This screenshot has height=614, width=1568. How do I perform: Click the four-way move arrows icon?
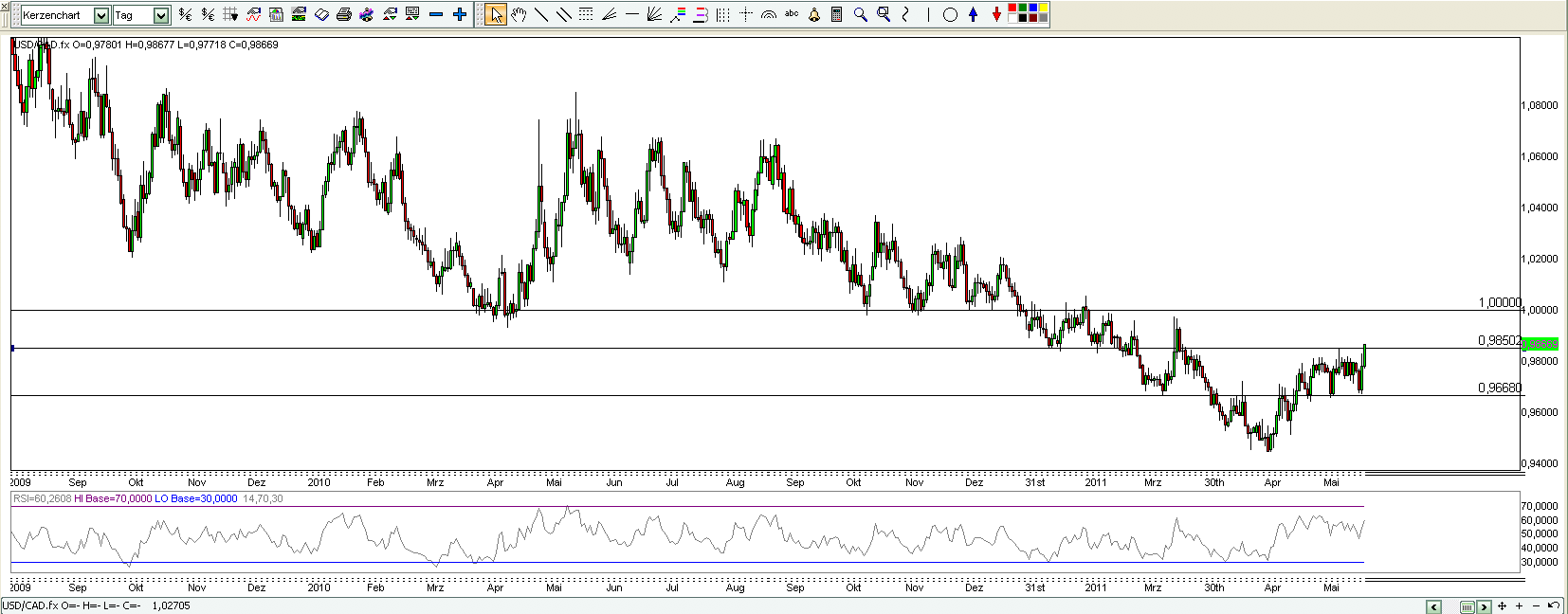pos(1502,606)
